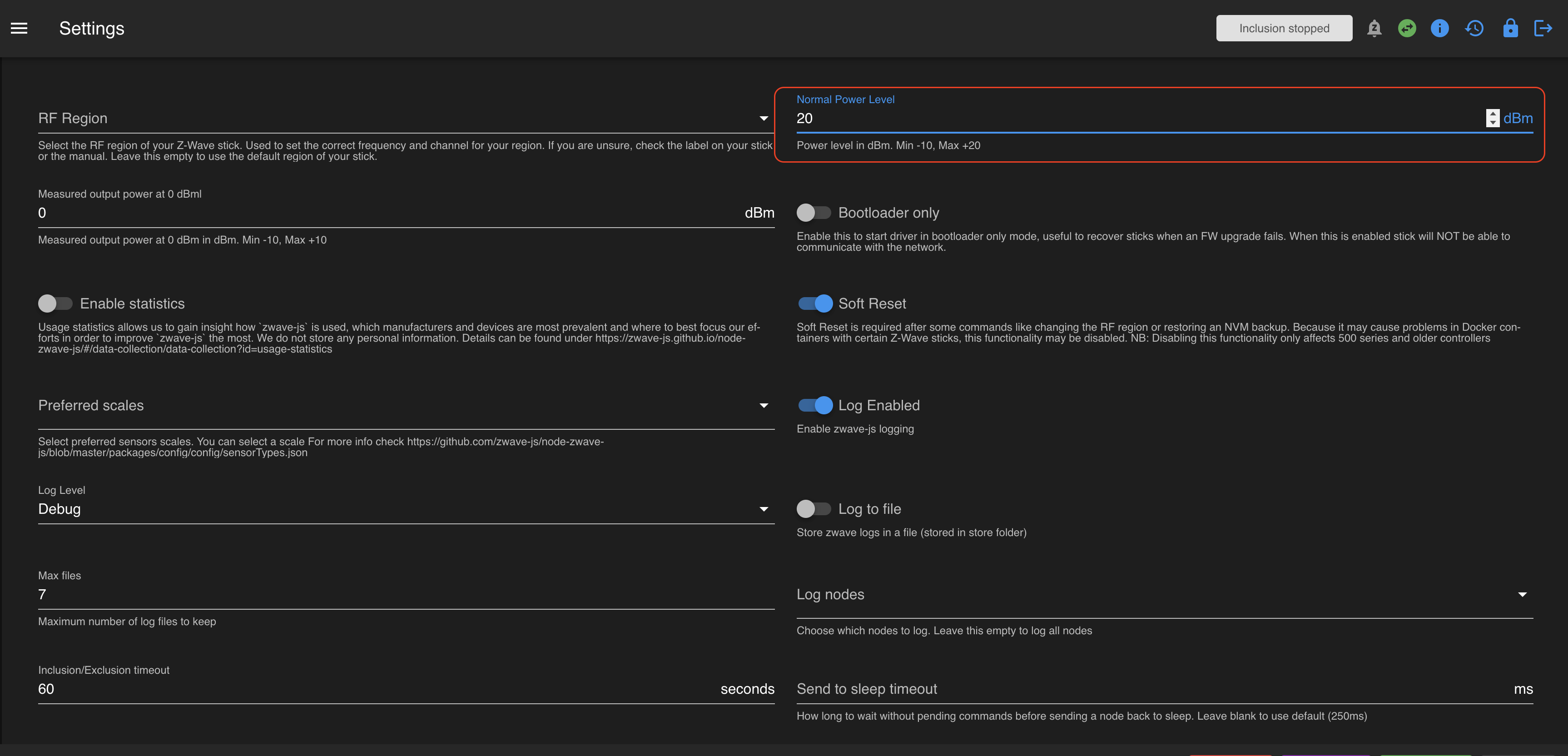Click the logout arrow icon

pyautogui.click(x=1543, y=28)
